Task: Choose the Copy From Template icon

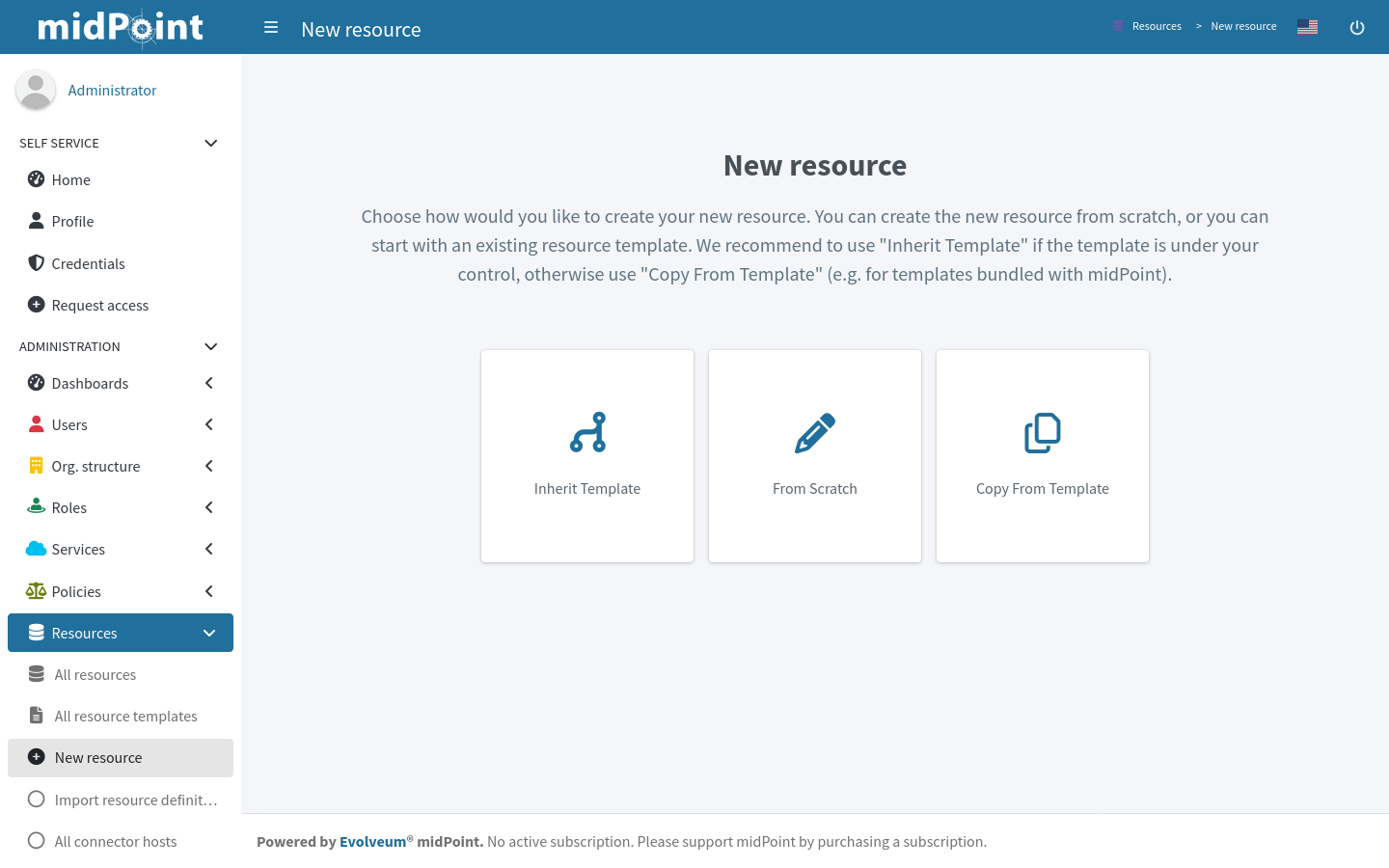Action: pyautogui.click(x=1042, y=433)
